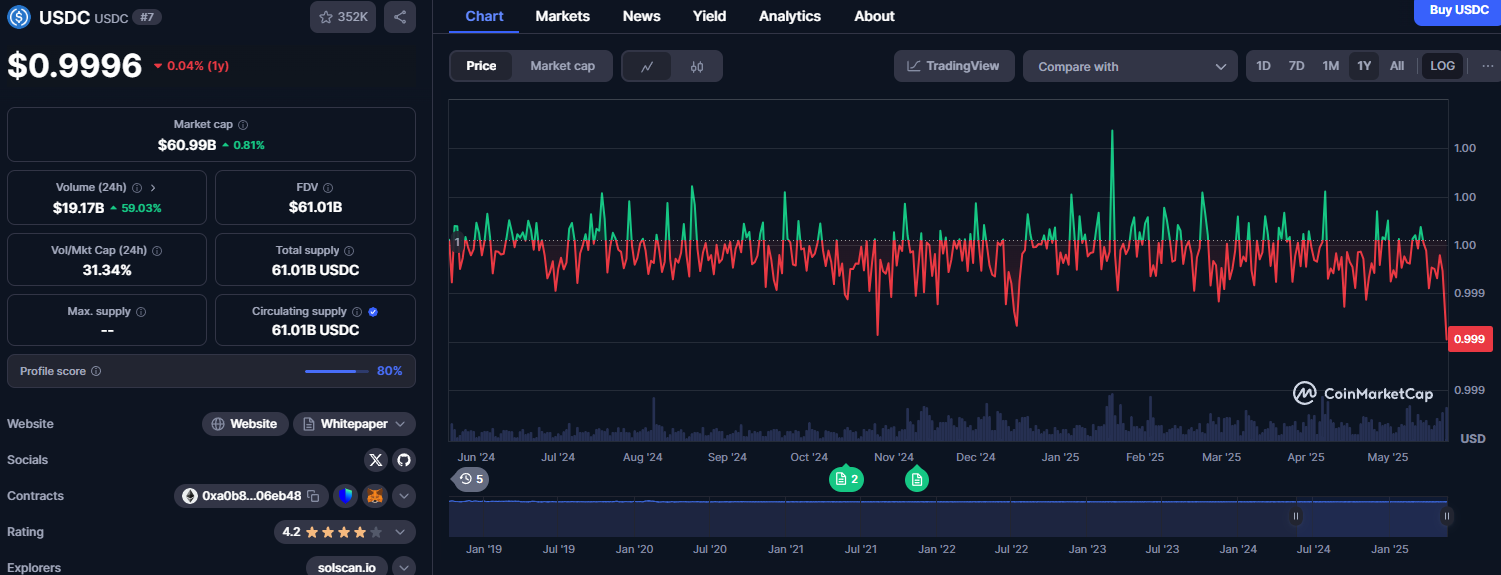
Task: Set chart range to 1M
Action: tap(1330, 66)
